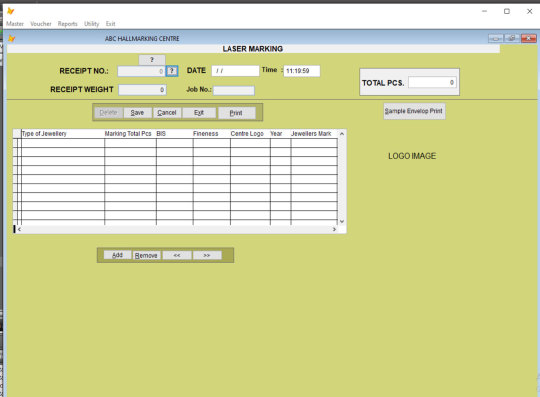Go to the previous record with <<

(x=177, y=255)
